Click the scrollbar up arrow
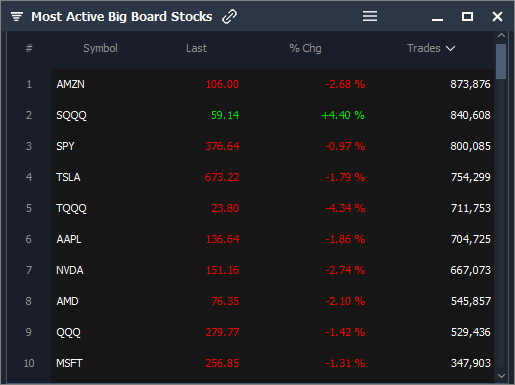The height and width of the screenshot is (385, 515). (501, 35)
